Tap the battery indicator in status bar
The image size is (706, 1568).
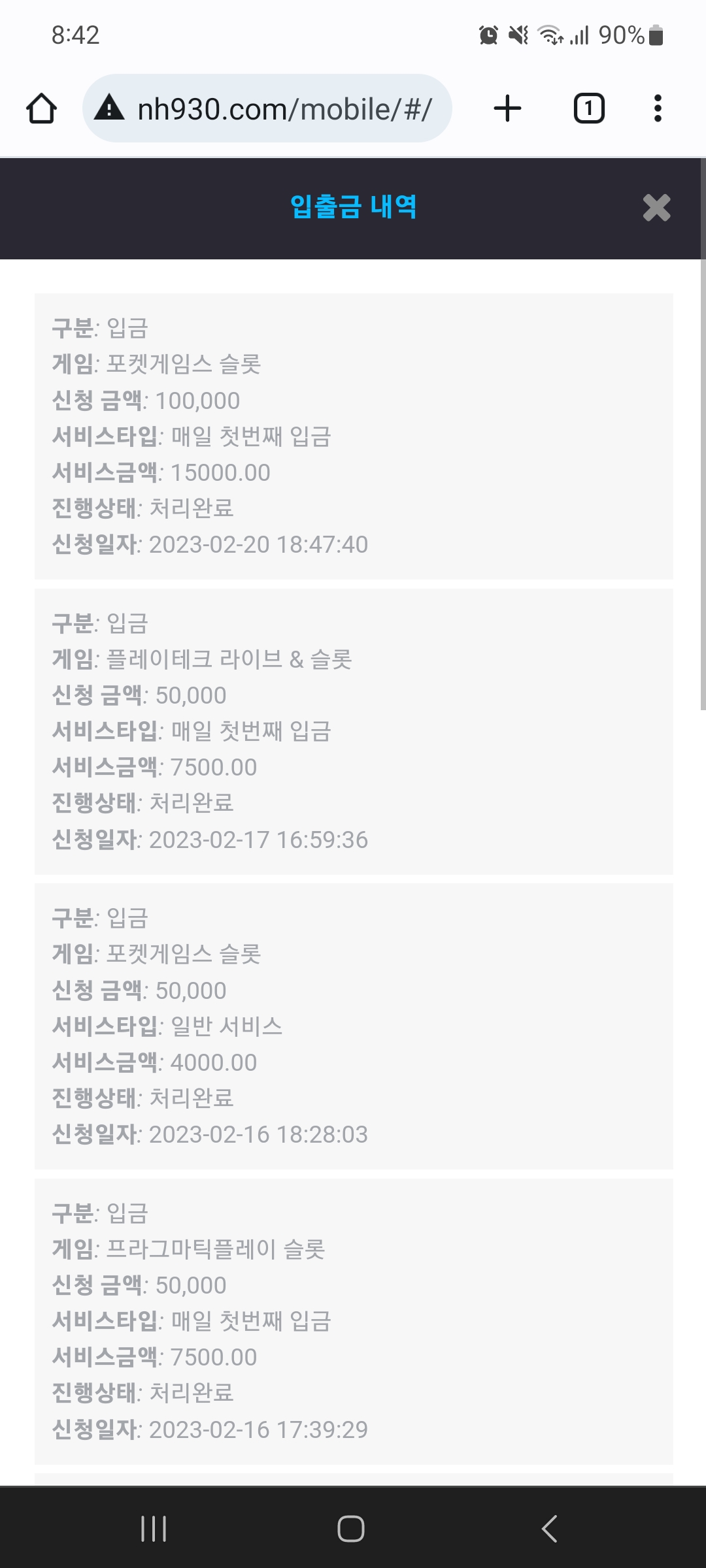click(656, 35)
